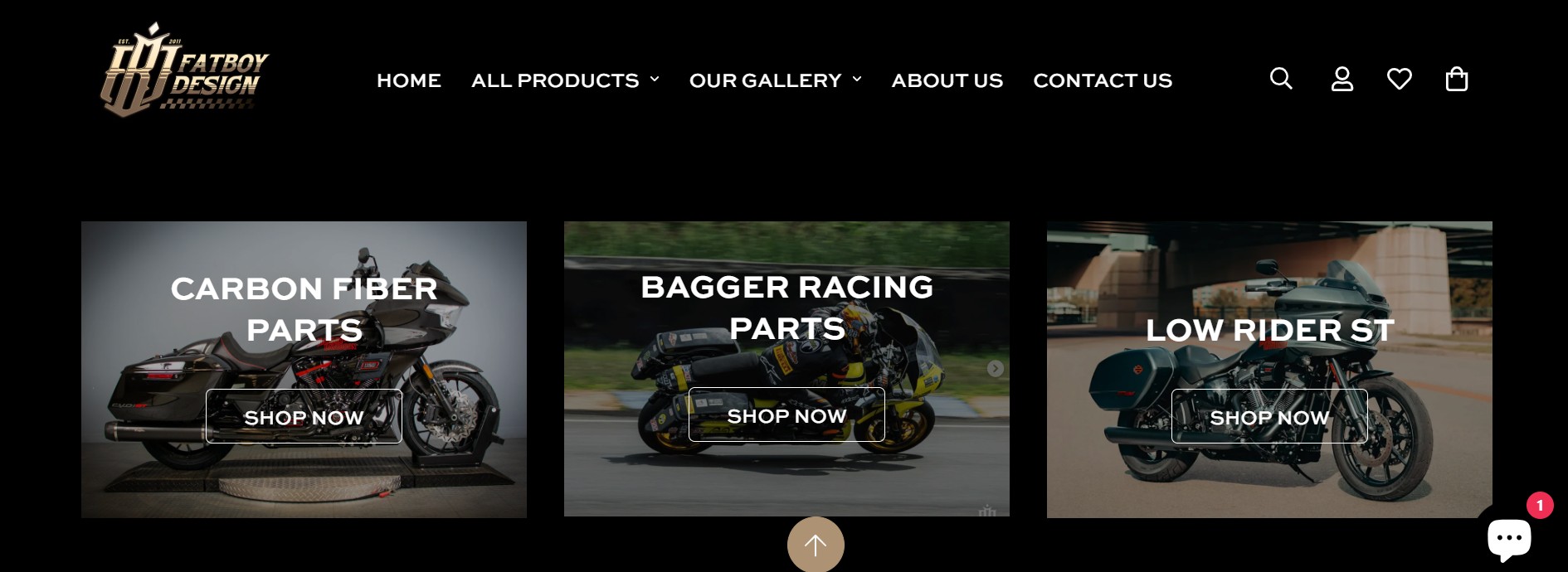The image size is (1568, 572).
Task: Select the Low Rider ST heading
Action: 1269,330
